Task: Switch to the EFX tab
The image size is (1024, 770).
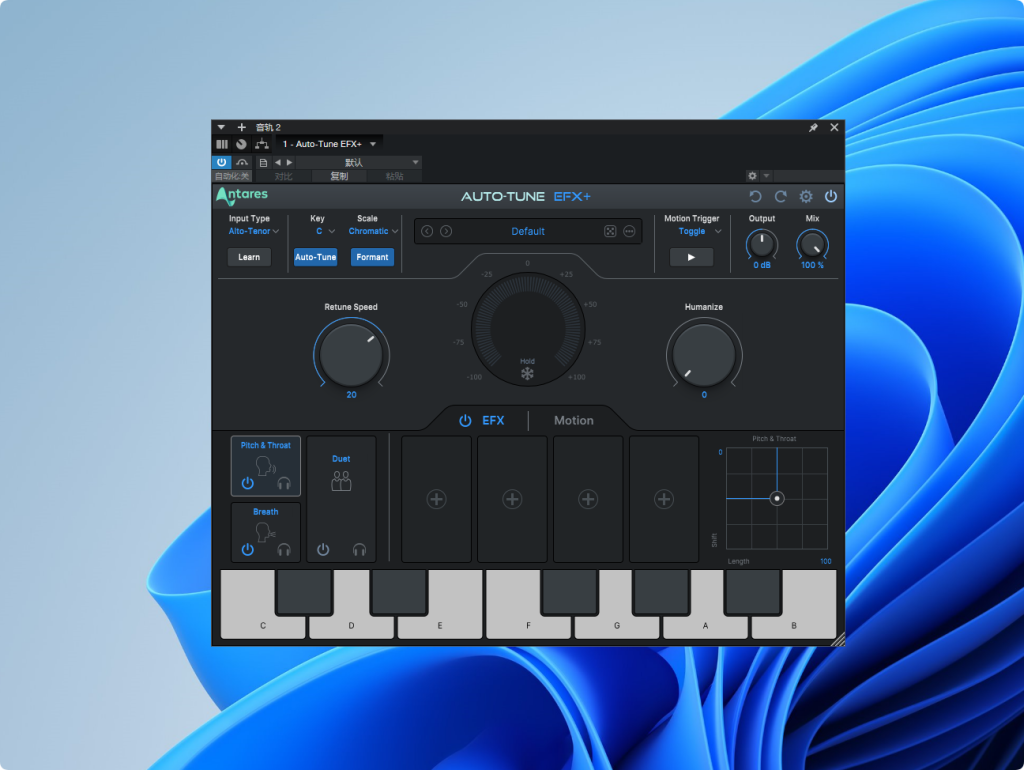Action: coord(493,421)
